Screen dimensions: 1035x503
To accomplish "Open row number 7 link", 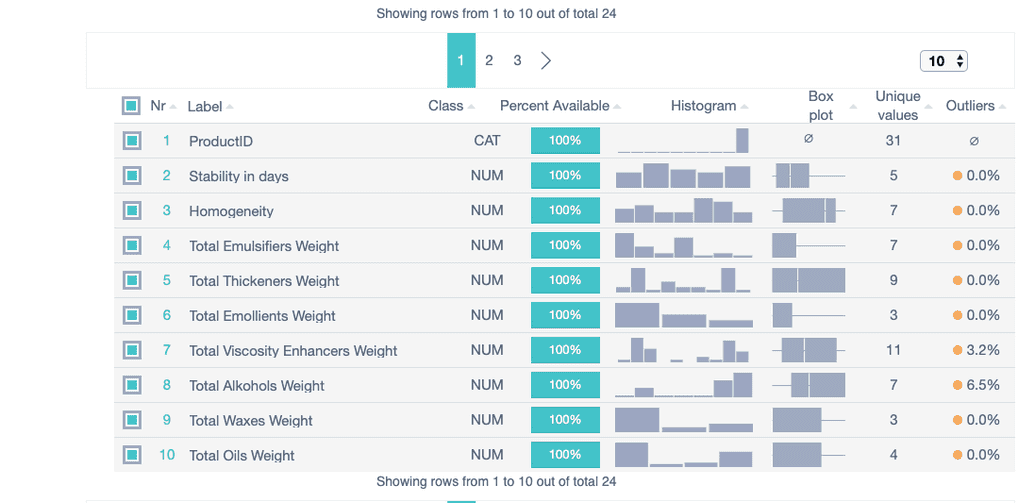I will (166, 350).
